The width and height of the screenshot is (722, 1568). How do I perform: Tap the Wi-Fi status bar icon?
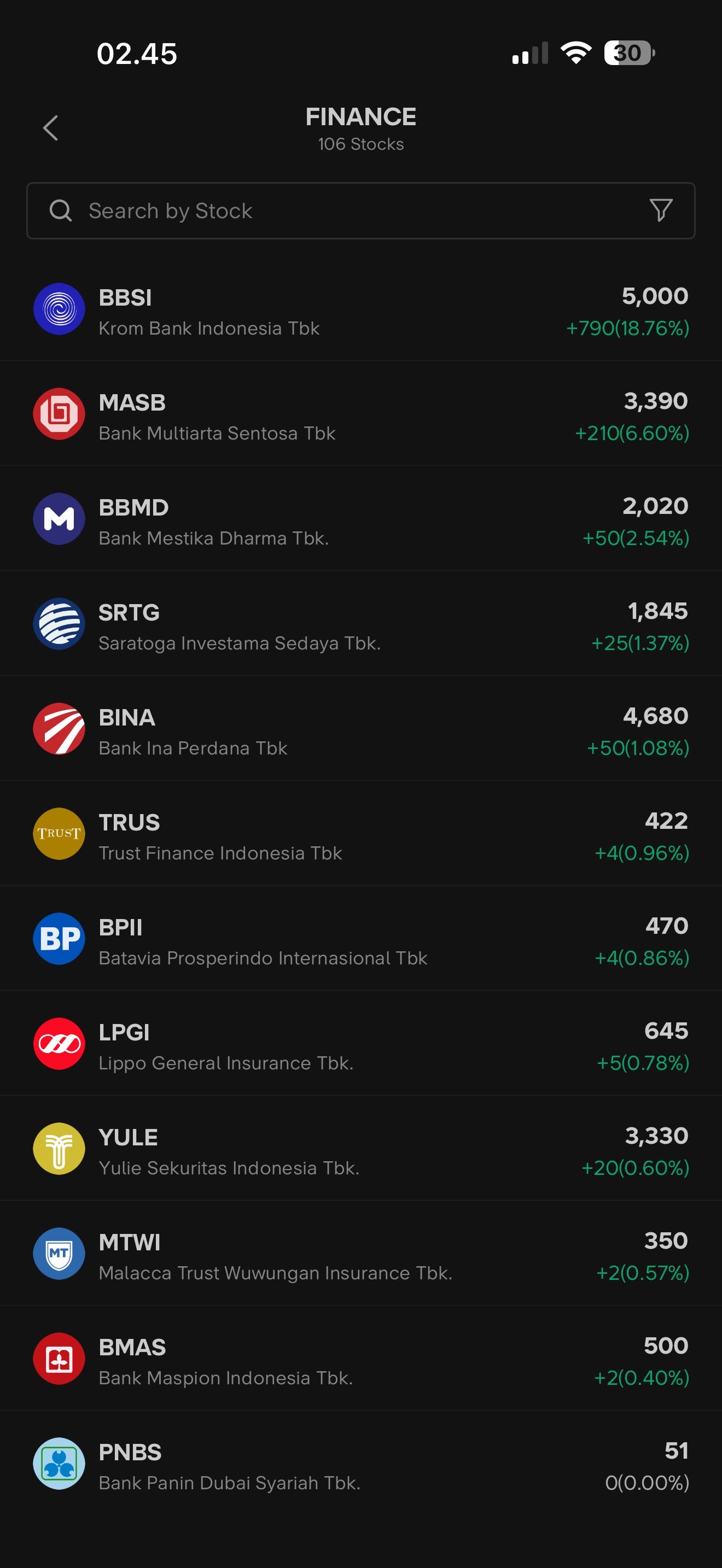[576, 52]
